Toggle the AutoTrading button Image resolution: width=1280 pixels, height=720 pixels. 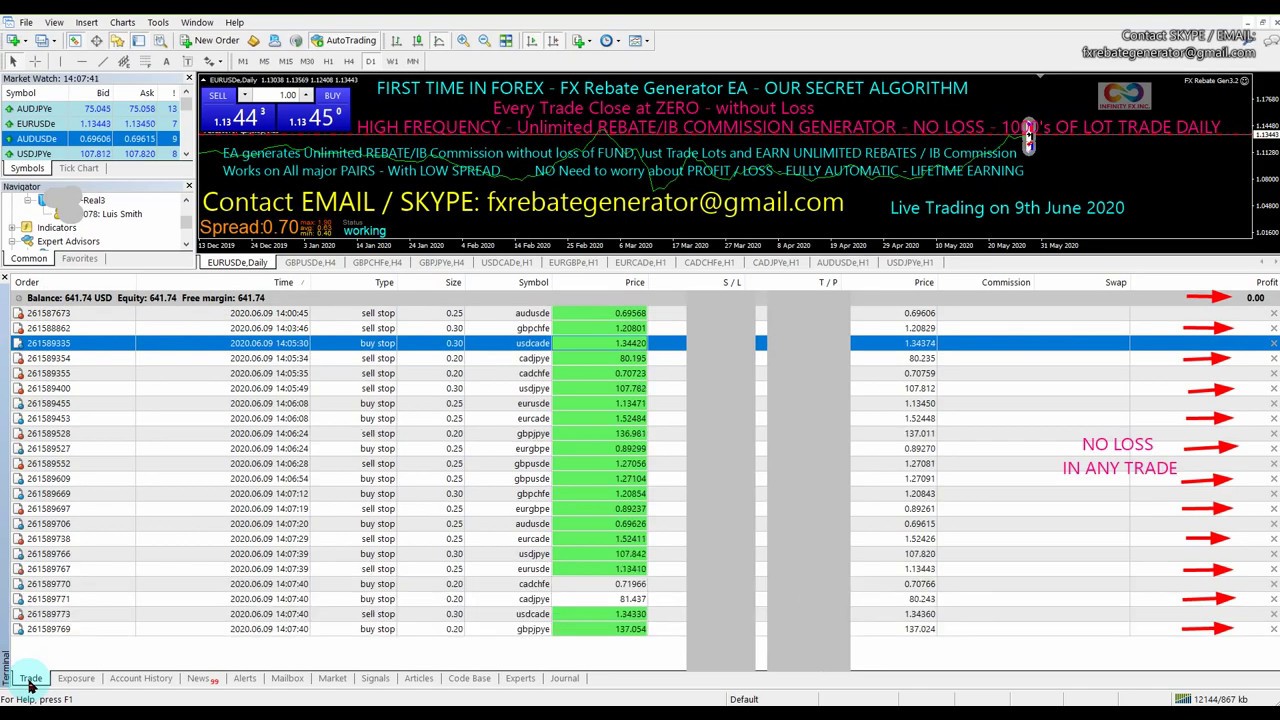click(343, 41)
